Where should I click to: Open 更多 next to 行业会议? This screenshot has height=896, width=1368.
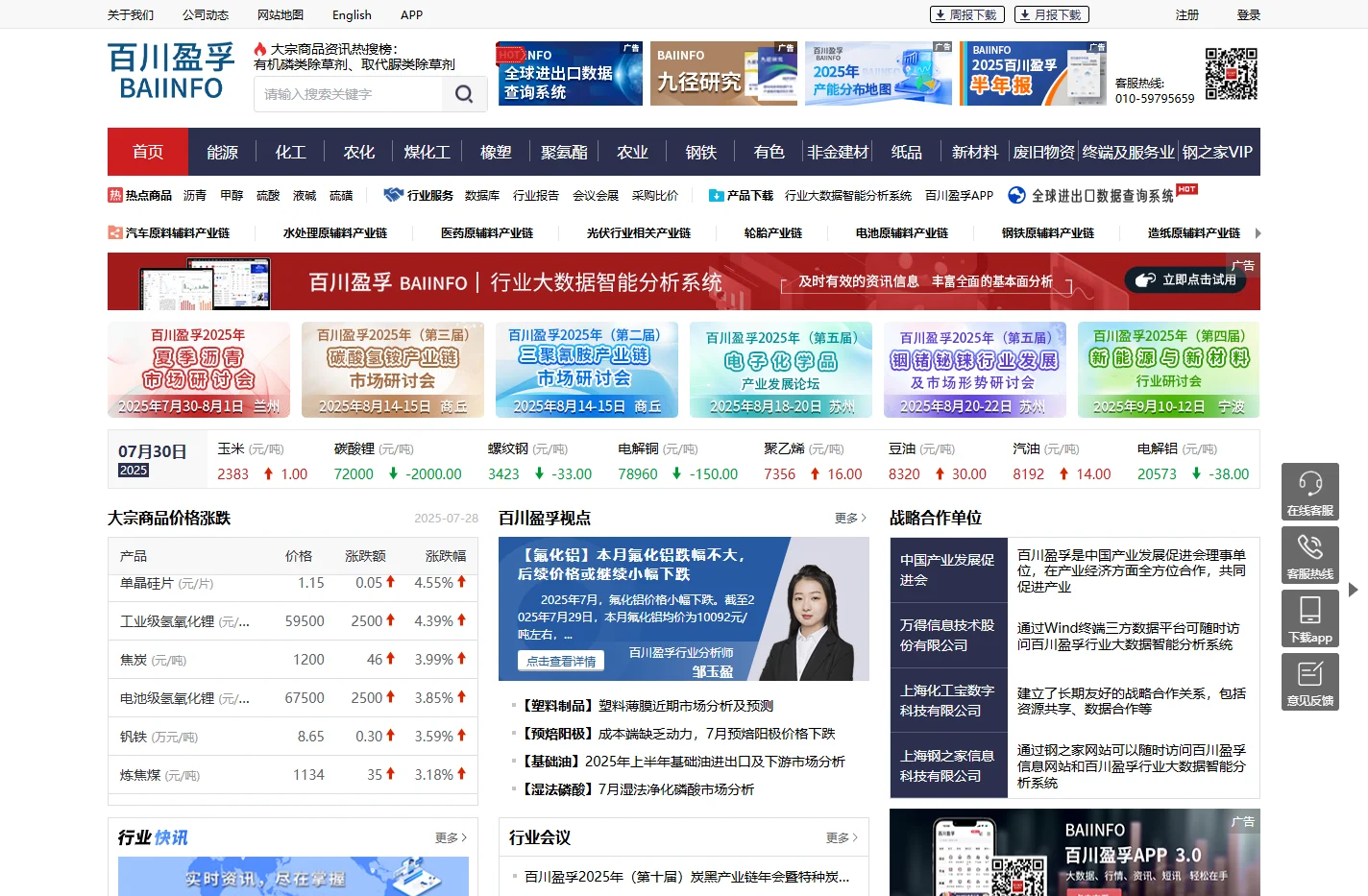click(842, 837)
